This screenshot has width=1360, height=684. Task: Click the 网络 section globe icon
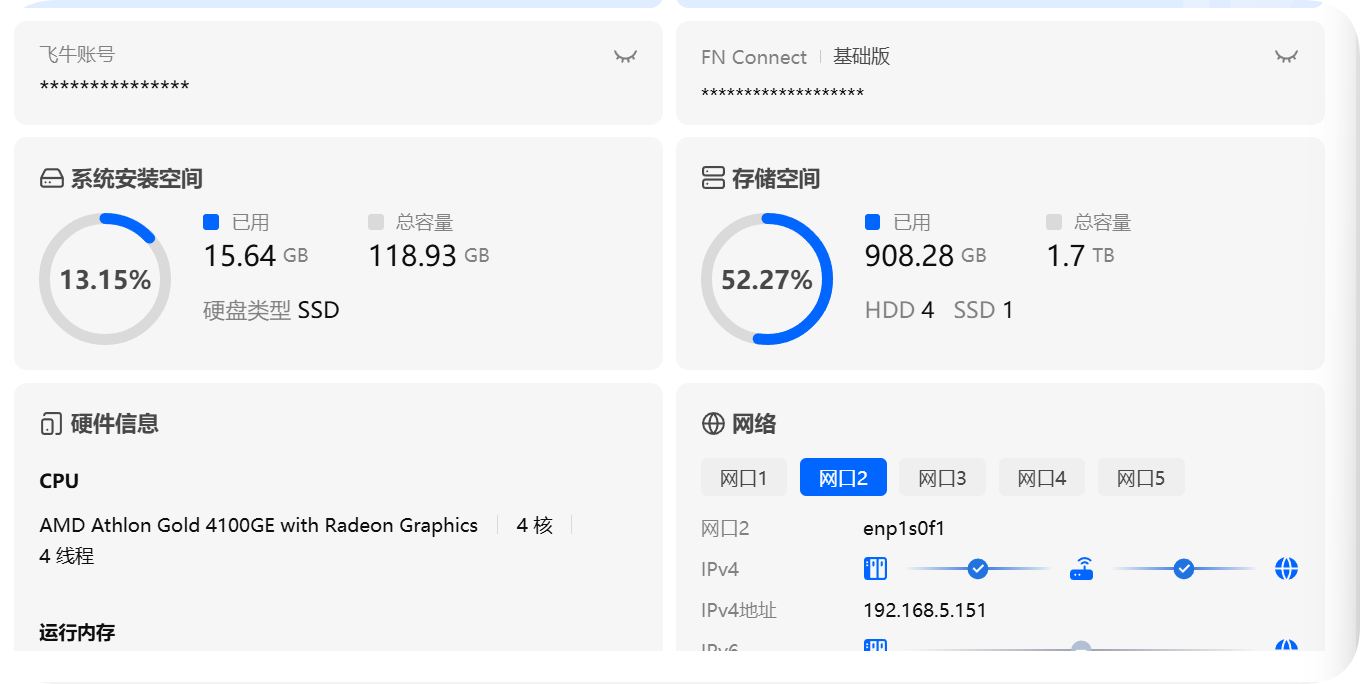710,423
